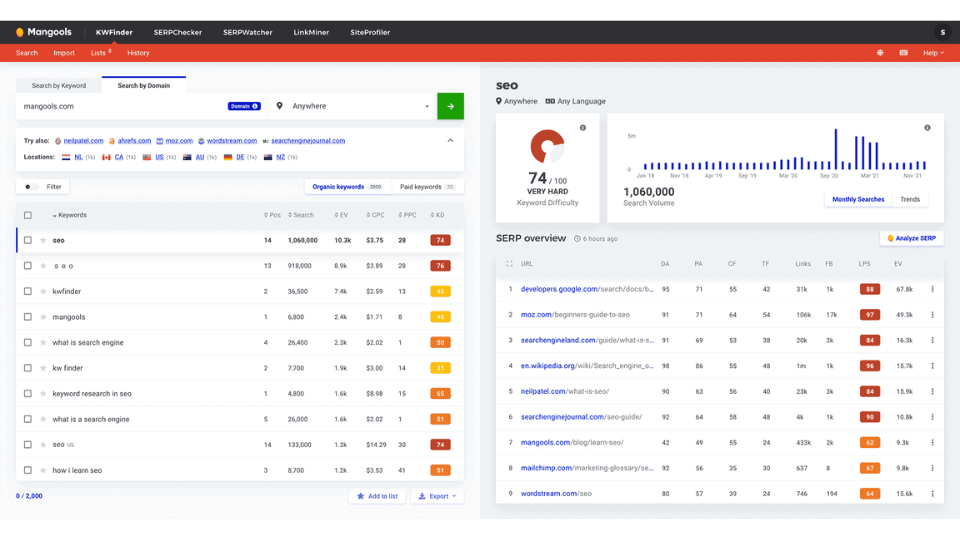Screen dimensions: 960x540
Task: Select the US location link
Action: [159, 157]
